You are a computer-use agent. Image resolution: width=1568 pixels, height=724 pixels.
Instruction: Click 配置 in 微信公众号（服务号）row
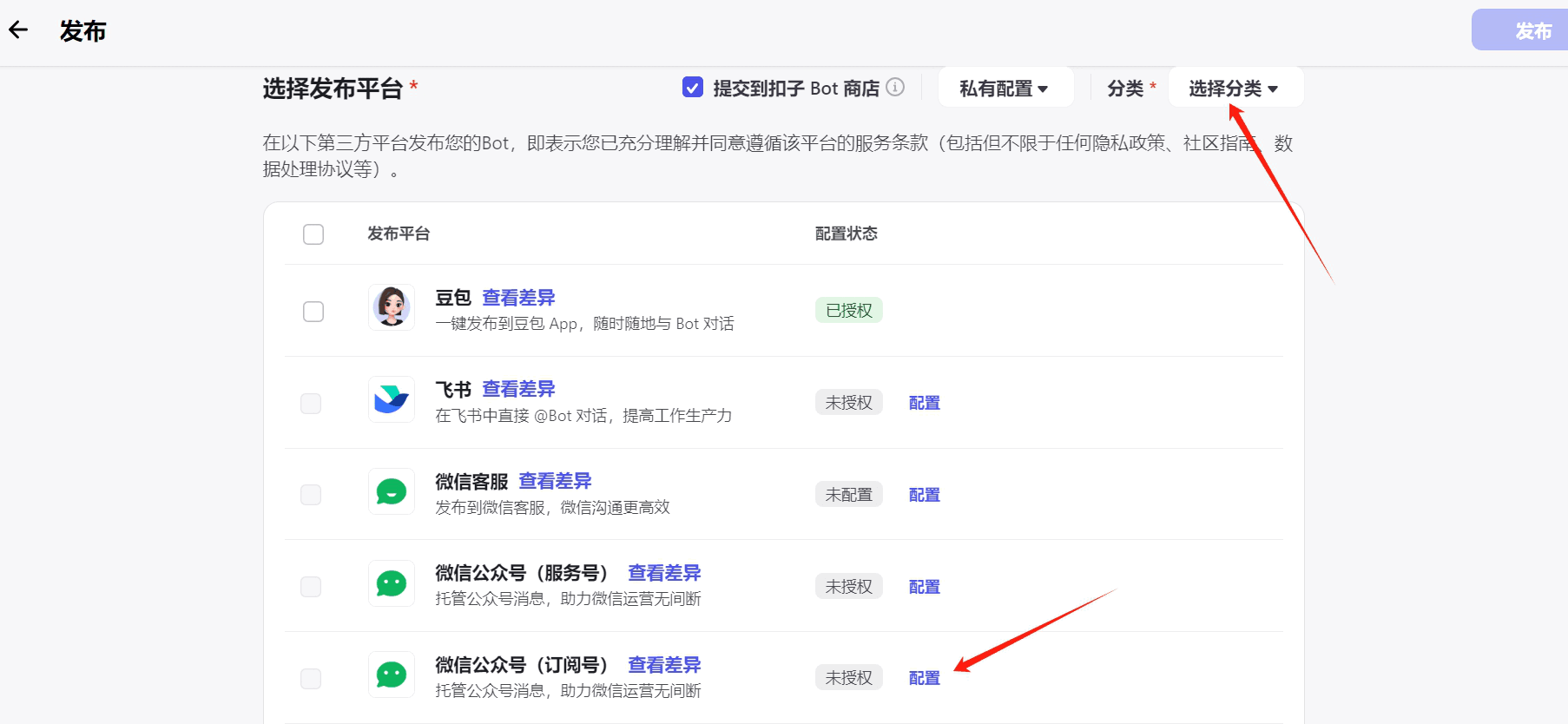tap(925, 587)
